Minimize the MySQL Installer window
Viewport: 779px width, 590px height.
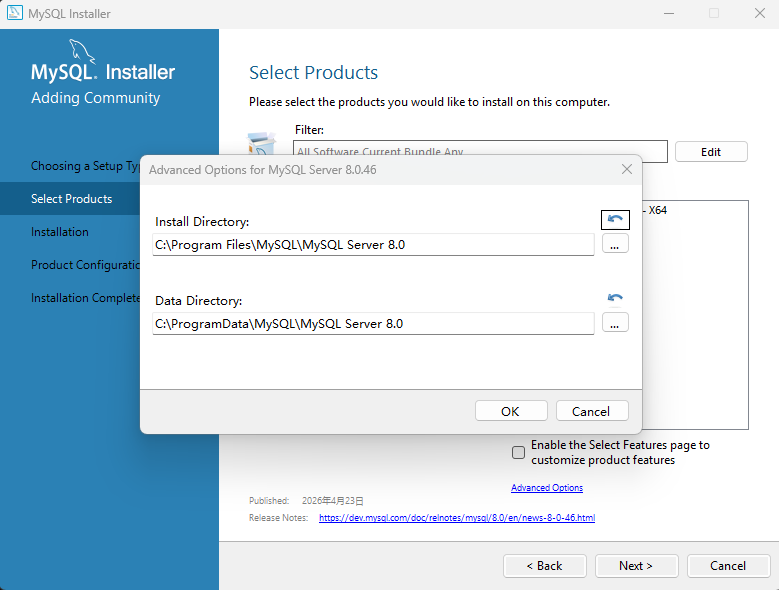click(x=669, y=13)
